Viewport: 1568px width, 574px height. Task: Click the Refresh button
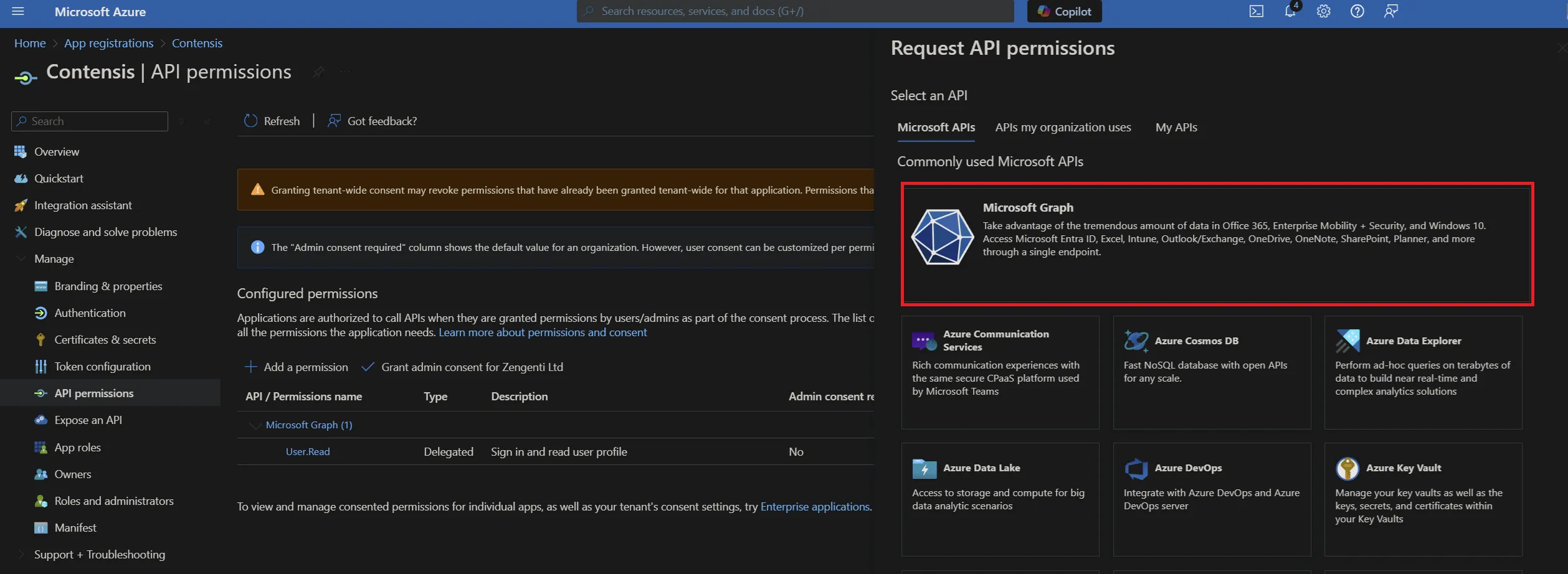tap(272, 121)
